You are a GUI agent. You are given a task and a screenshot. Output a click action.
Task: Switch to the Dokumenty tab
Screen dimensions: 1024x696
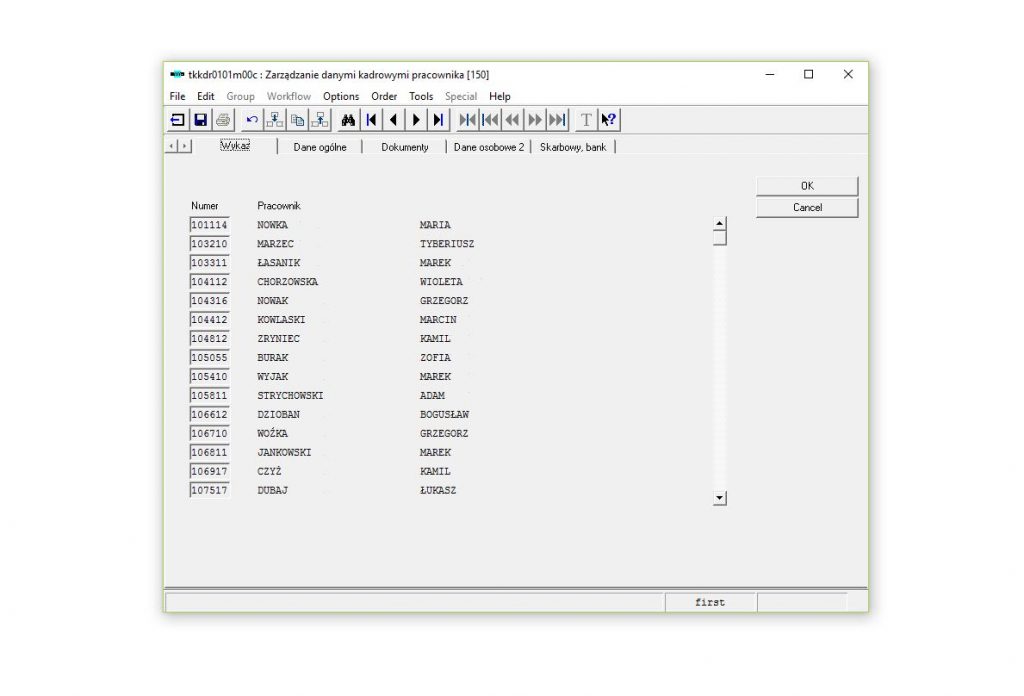click(x=405, y=147)
